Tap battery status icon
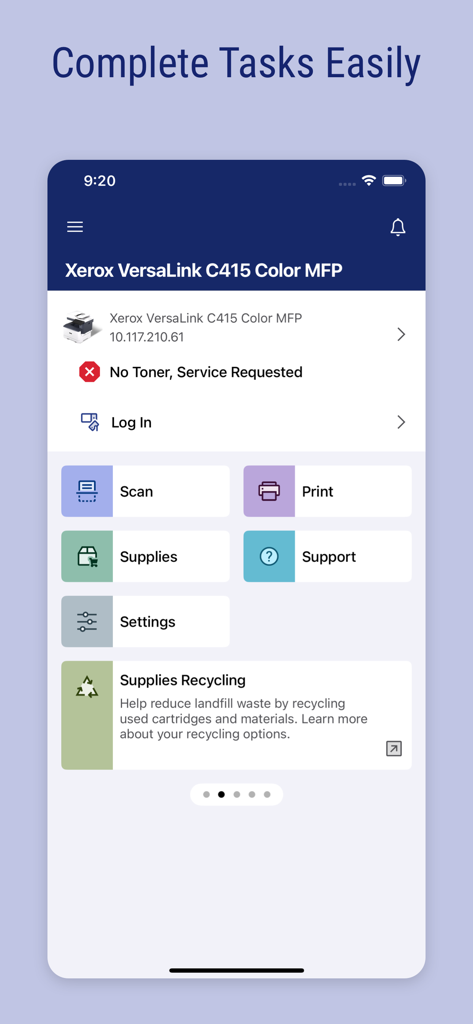This screenshot has width=473, height=1024. pos(395,181)
